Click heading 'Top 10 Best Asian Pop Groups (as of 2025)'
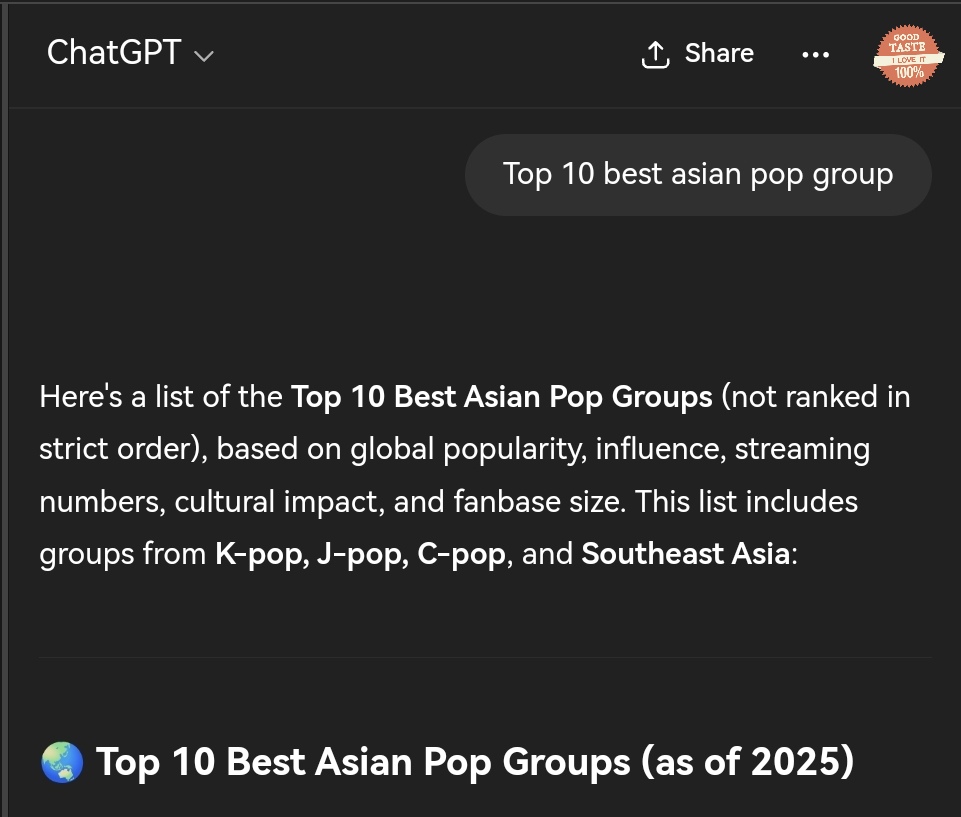Viewport: 961px width, 817px height. click(475, 762)
